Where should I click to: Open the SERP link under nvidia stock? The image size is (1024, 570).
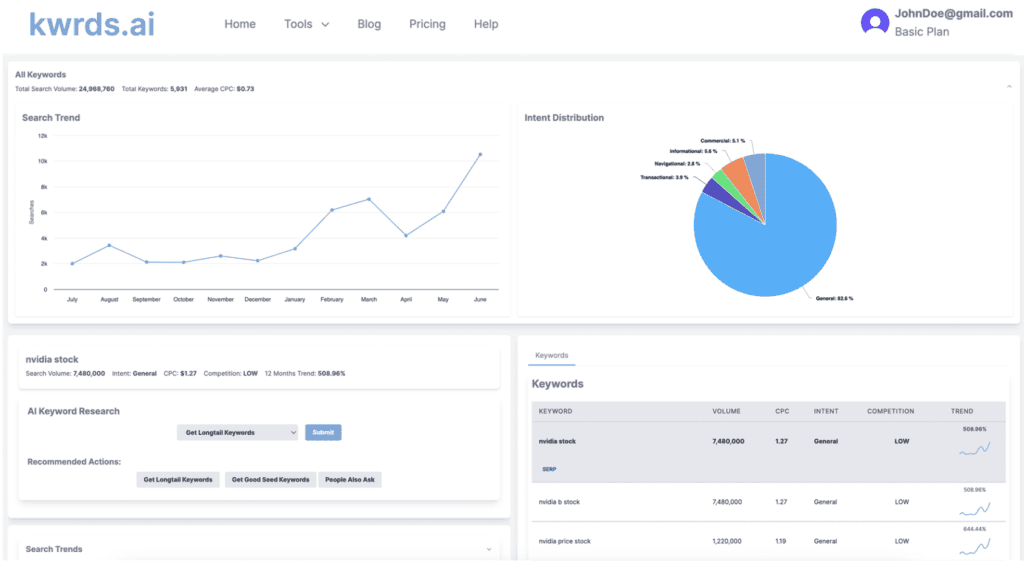click(x=549, y=468)
